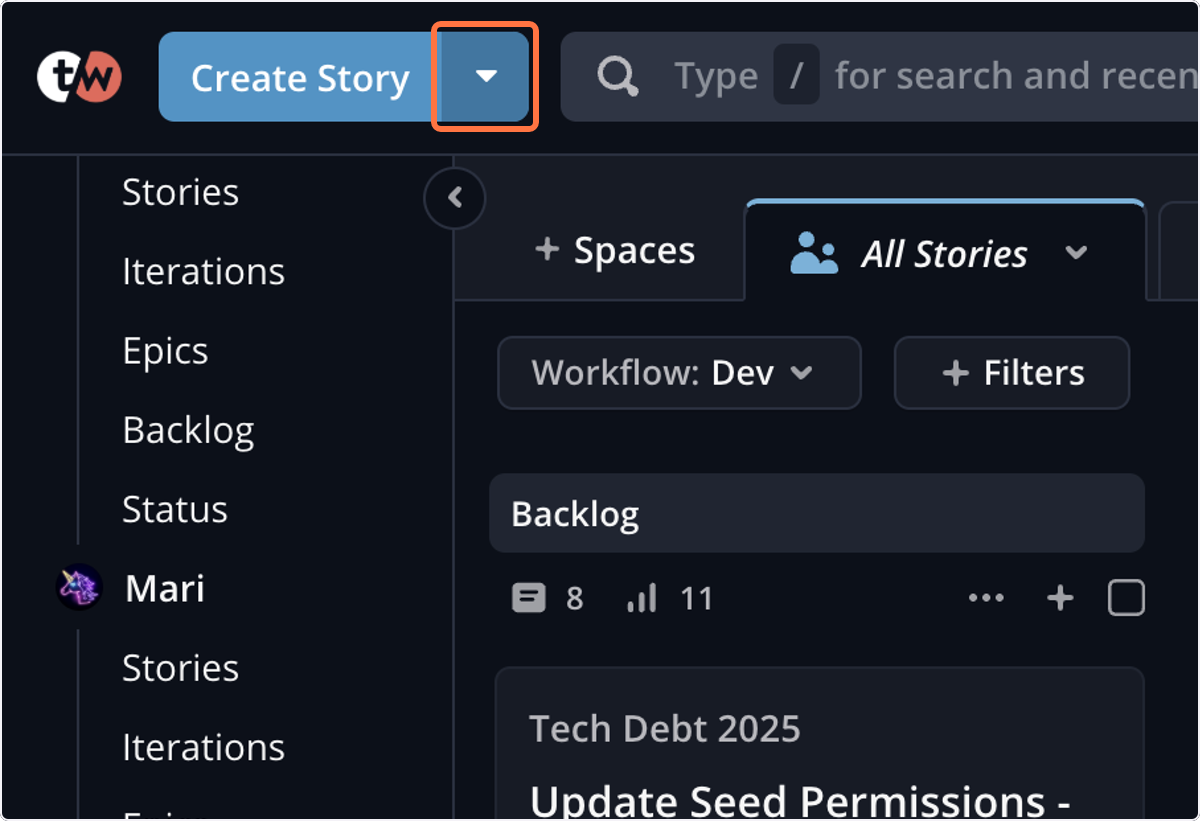Add a story with the Backlog plus icon
This screenshot has width=1200, height=821.
click(x=1060, y=599)
